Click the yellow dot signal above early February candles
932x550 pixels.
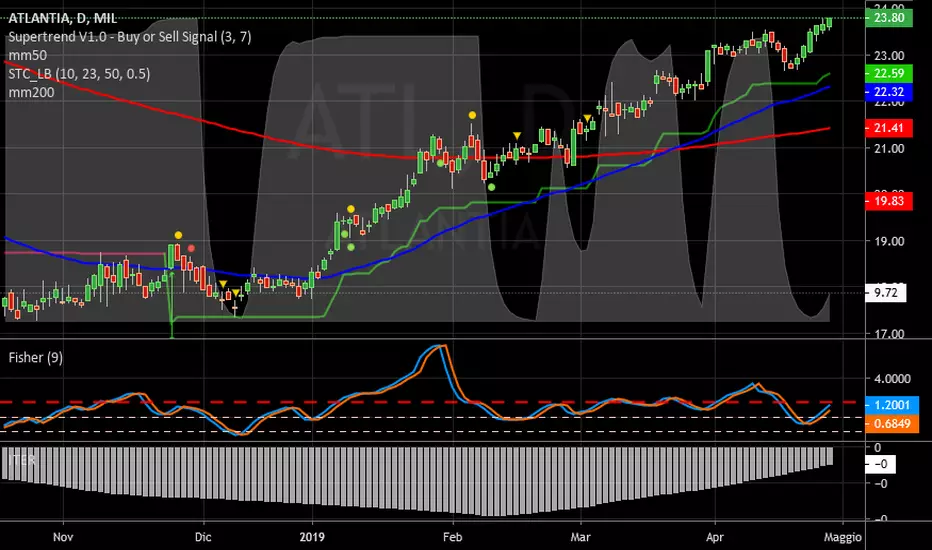click(x=472, y=115)
